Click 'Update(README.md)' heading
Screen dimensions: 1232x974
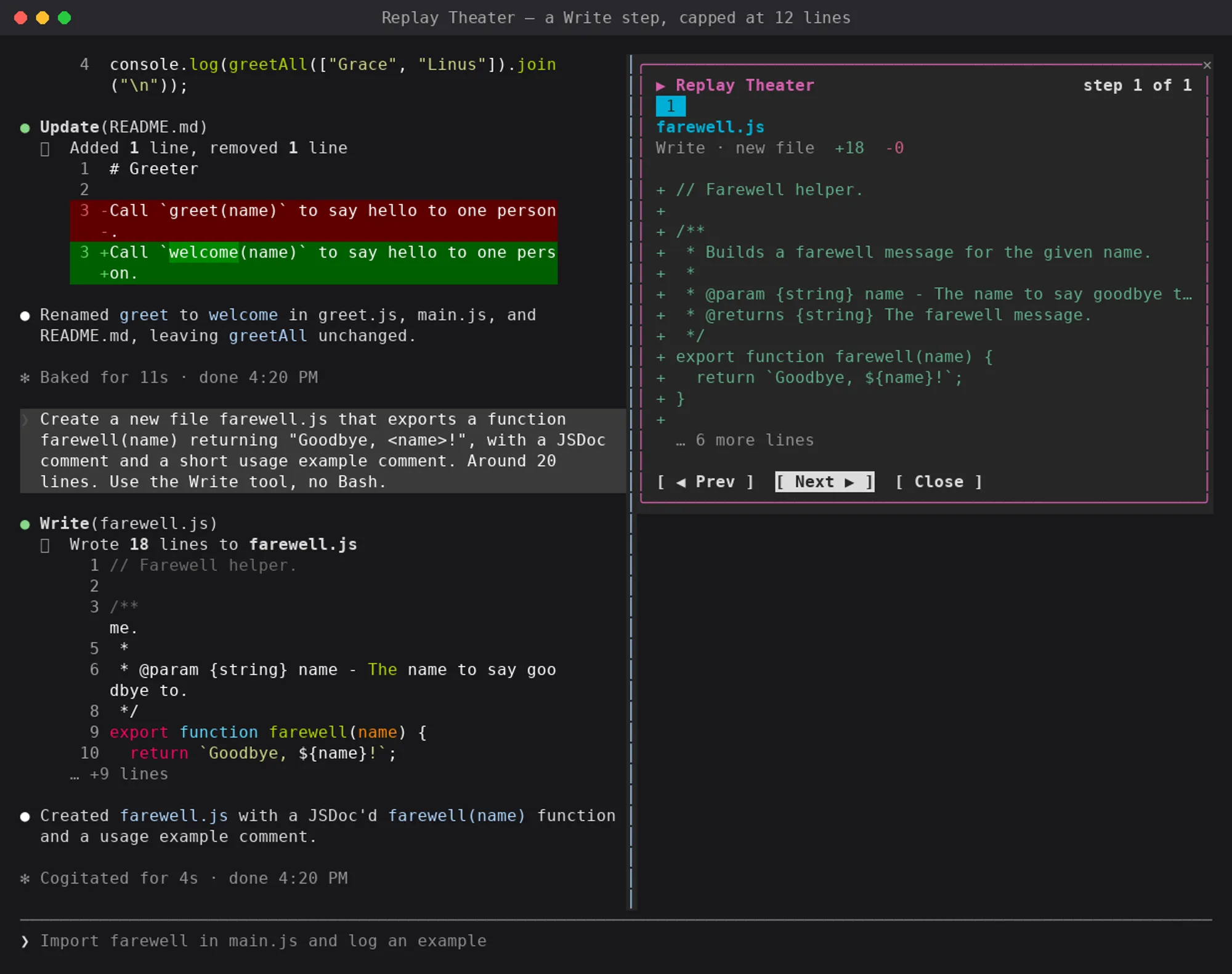(124, 127)
